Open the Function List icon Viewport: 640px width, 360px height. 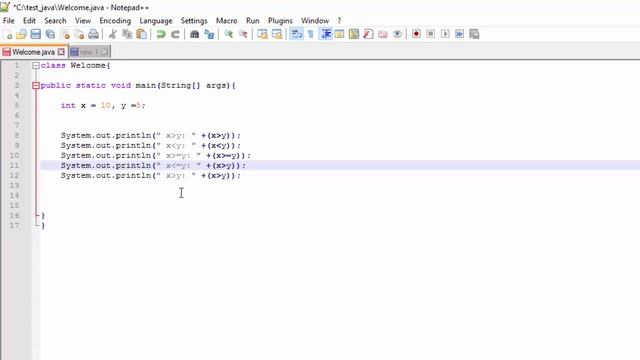[x=368, y=34]
